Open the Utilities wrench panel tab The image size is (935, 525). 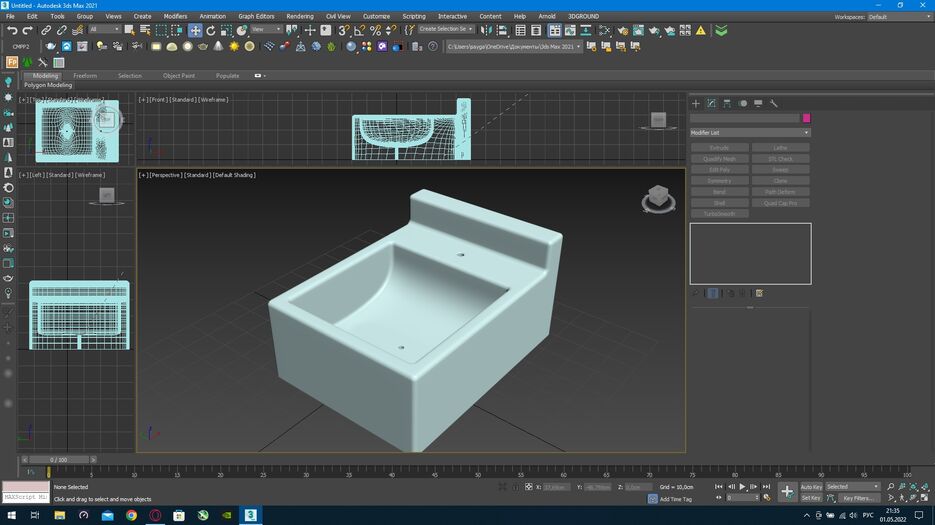click(773, 103)
